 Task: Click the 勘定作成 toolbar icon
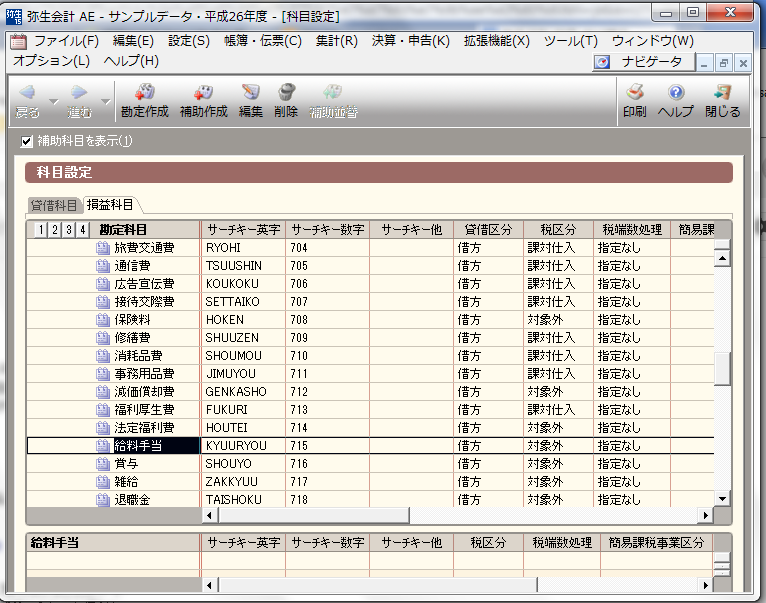click(x=144, y=94)
